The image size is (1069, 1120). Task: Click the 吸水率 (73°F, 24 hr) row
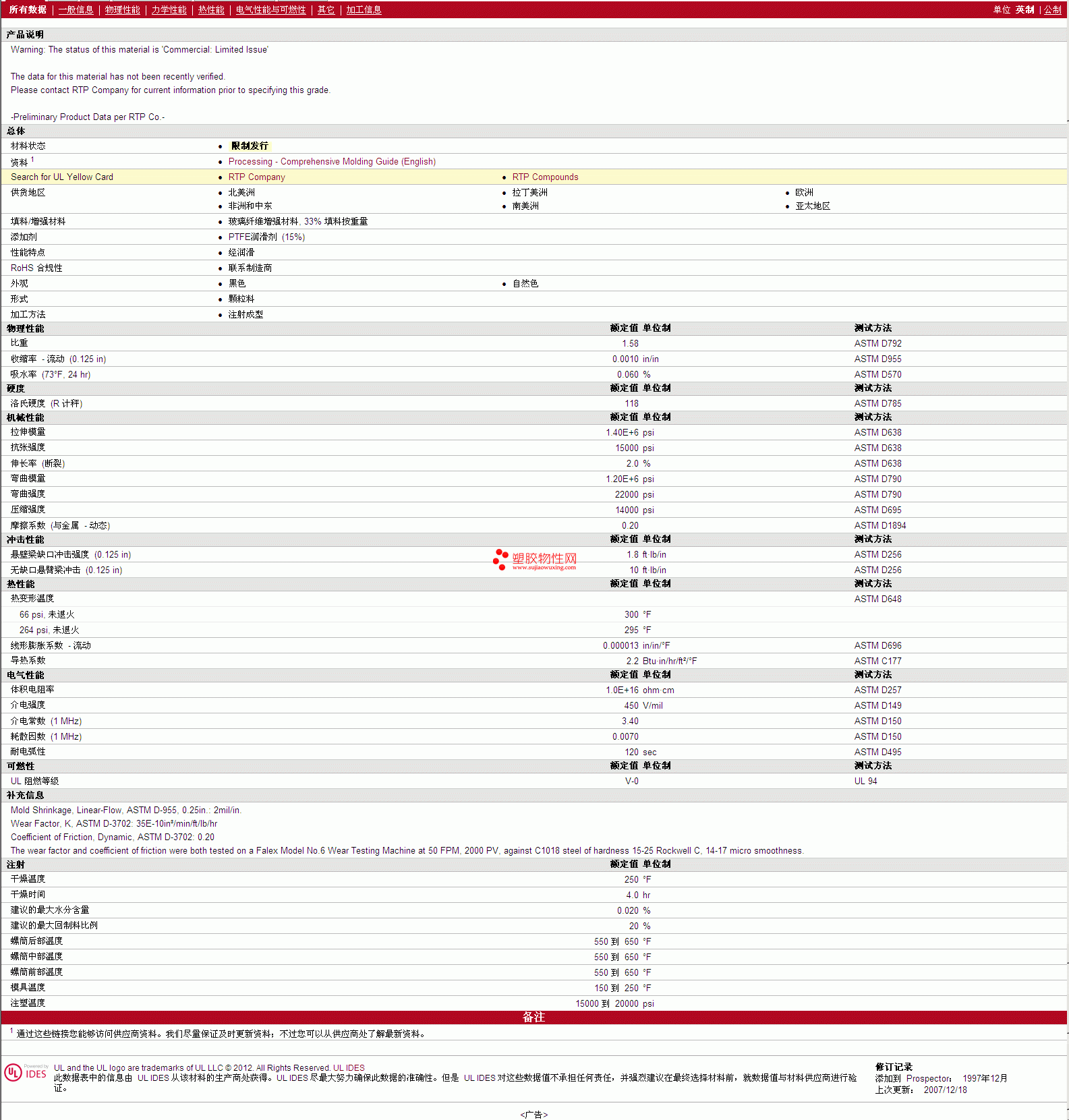pyautogui.click(x=533, y=374)
